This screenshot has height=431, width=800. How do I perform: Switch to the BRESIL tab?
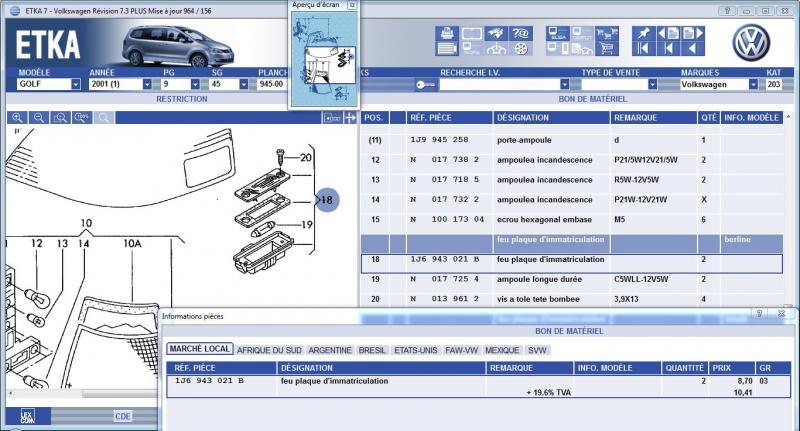click(x=372, y=350)
